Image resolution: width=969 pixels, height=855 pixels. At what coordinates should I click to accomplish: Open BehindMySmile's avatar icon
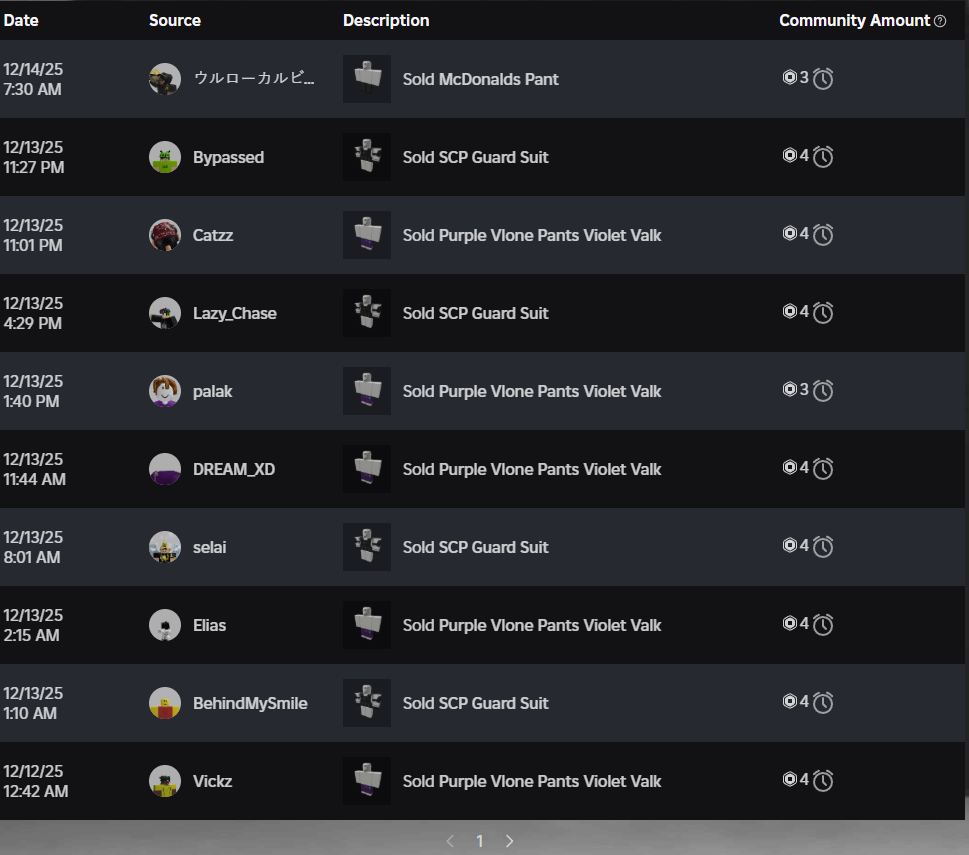[x=165, y=703]
